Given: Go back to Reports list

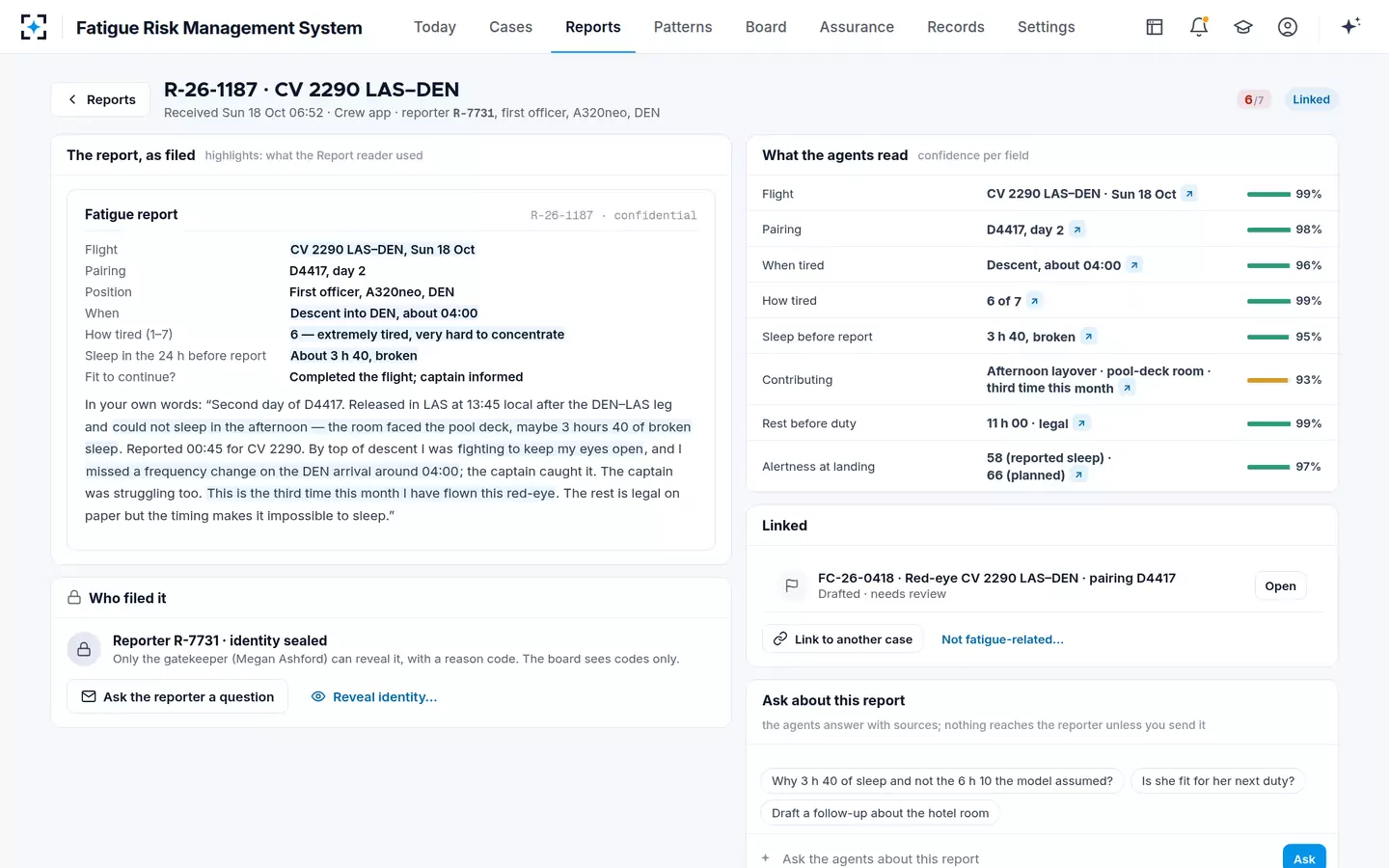Looking at the screenshot, I should pyautogui.click(x=100, y=99).
